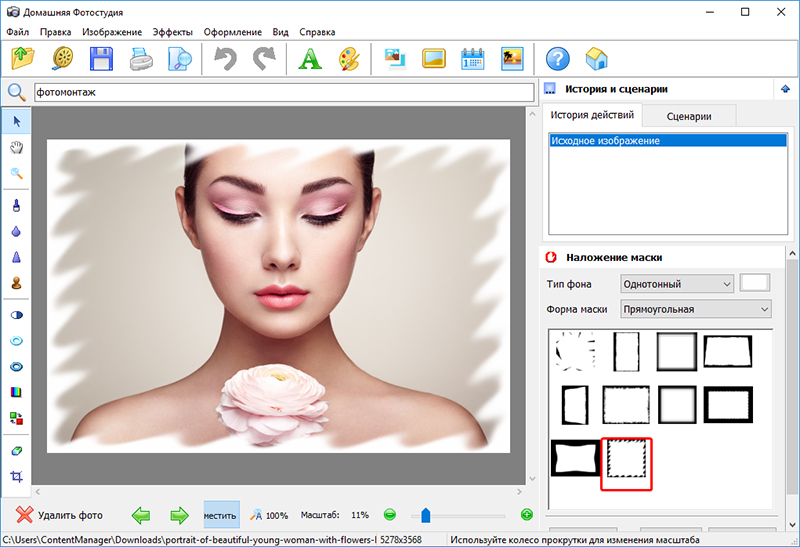This screenshot has width=800, height=547.
Task: Select the zoom magnifier tool in sidebar
Action: click(16, 173)
